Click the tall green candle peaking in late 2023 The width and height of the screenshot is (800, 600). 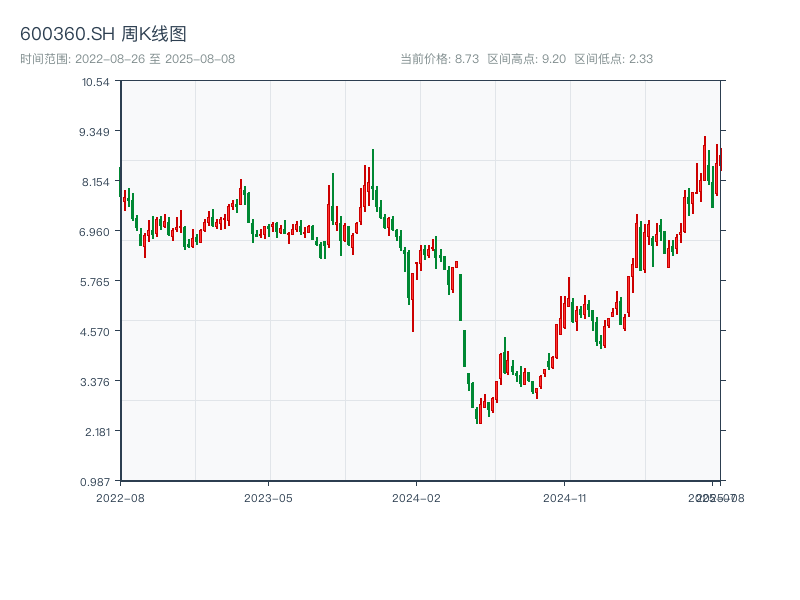pyautogui.click(x=373, y=172)
